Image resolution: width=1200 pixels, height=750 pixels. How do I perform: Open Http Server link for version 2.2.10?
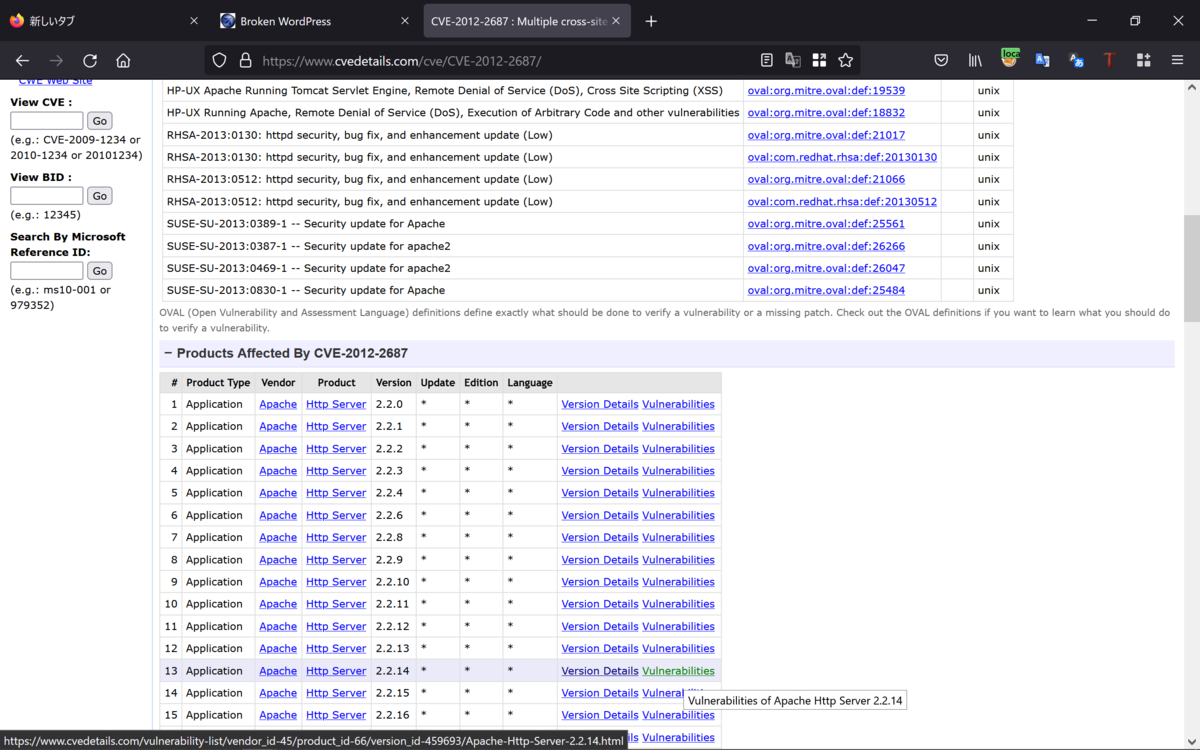[x=336, y=582]
